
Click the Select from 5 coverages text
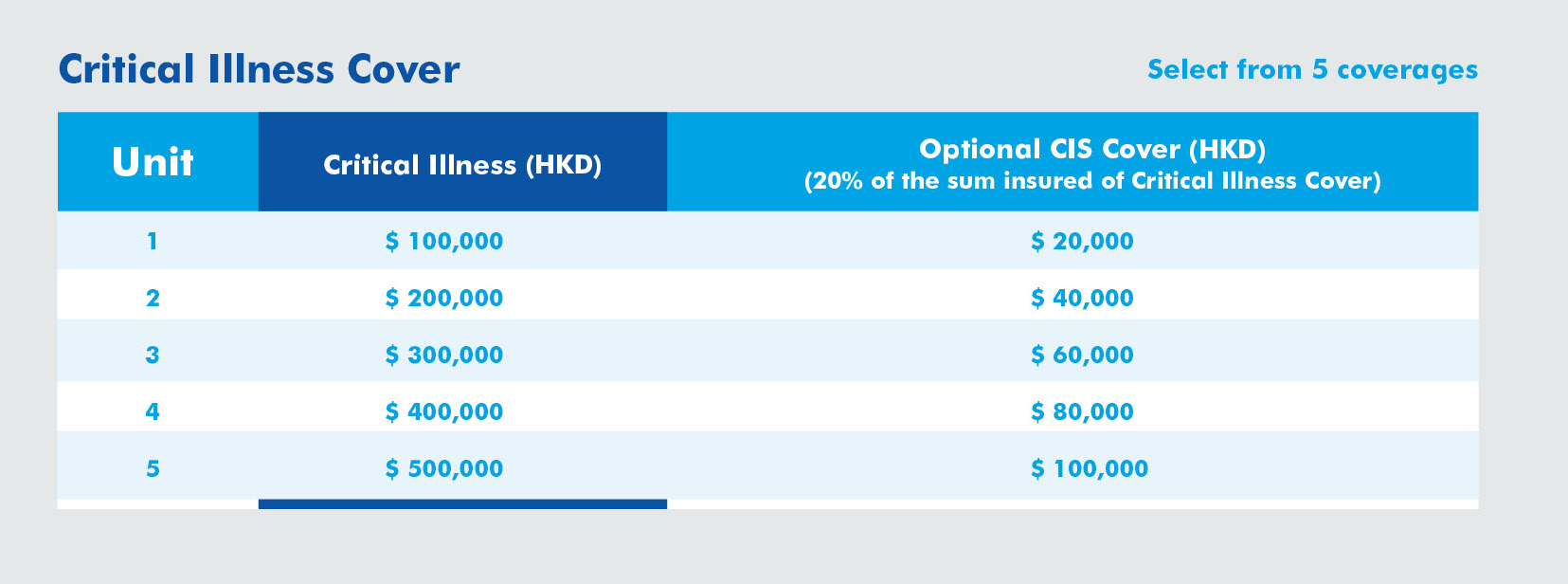point(1312,69)
